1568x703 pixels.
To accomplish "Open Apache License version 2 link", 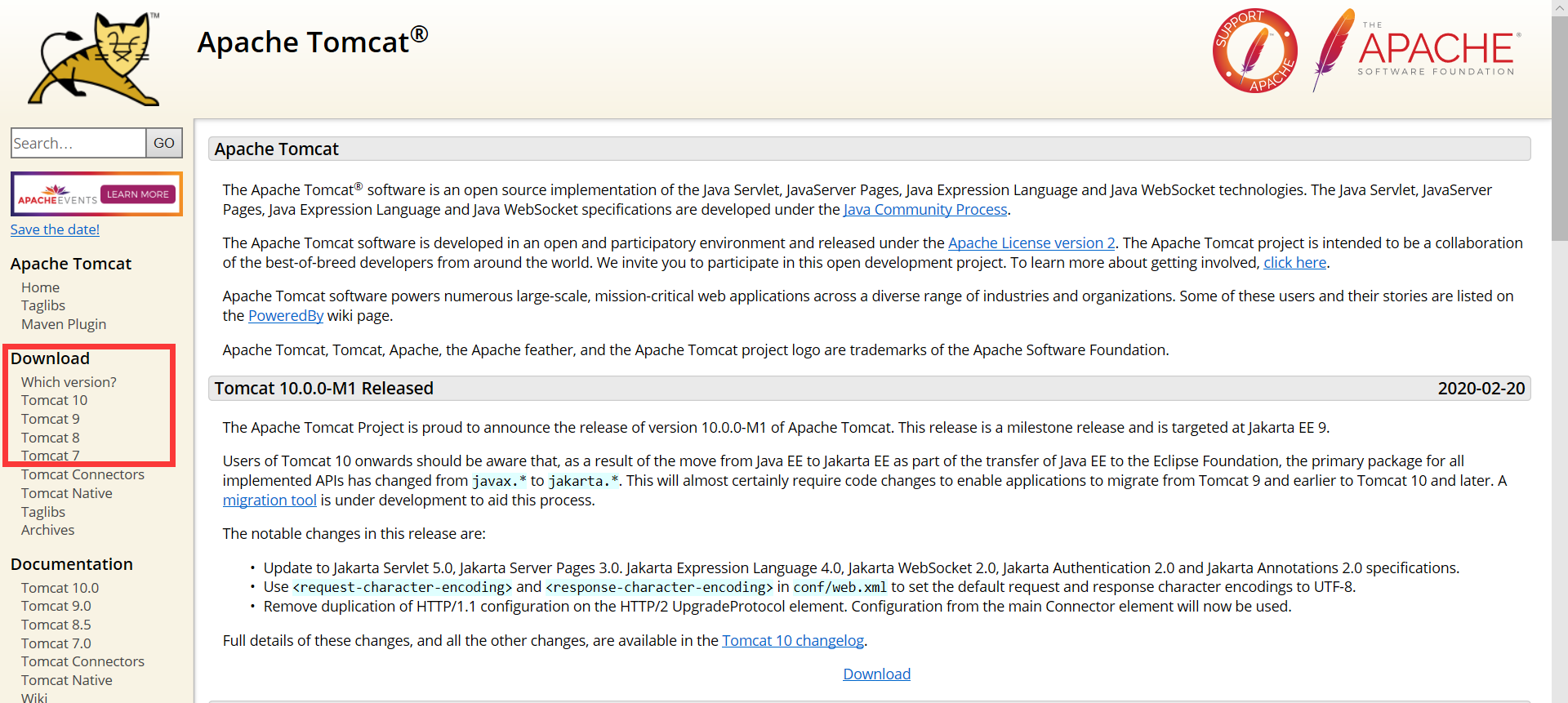I will pos(1031,243).
